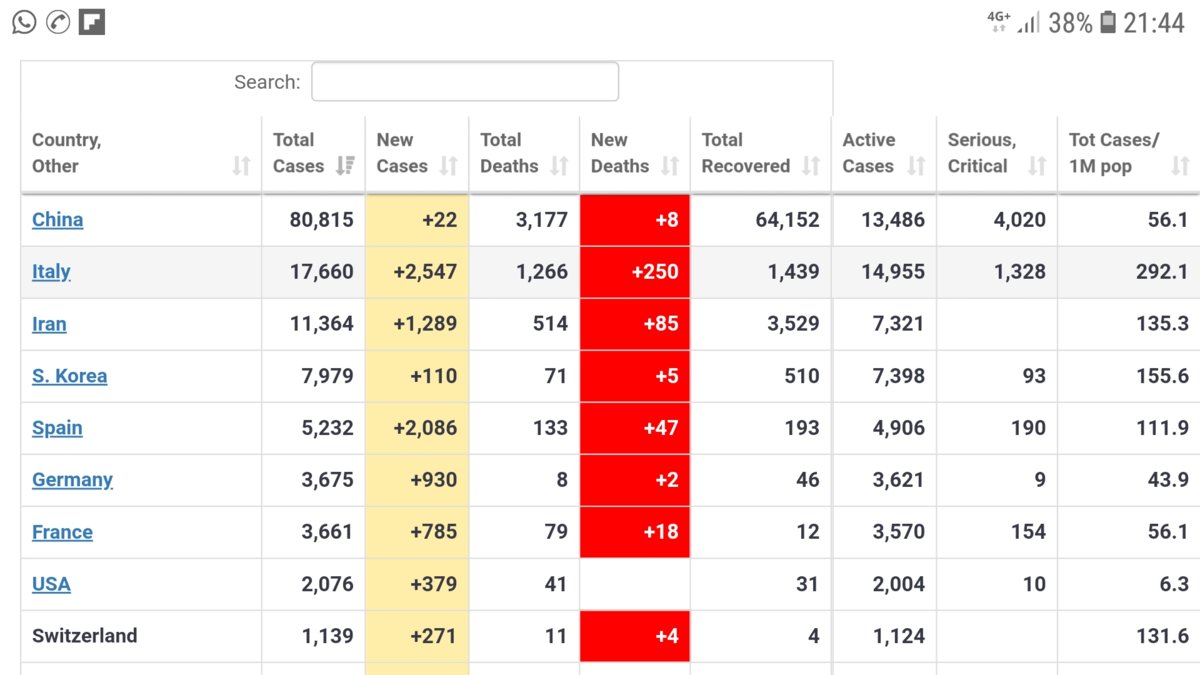Screen dimensions: 1200x675
Task: Open the Italy country link
Action: pyautogui.click(x=51, y=272)
